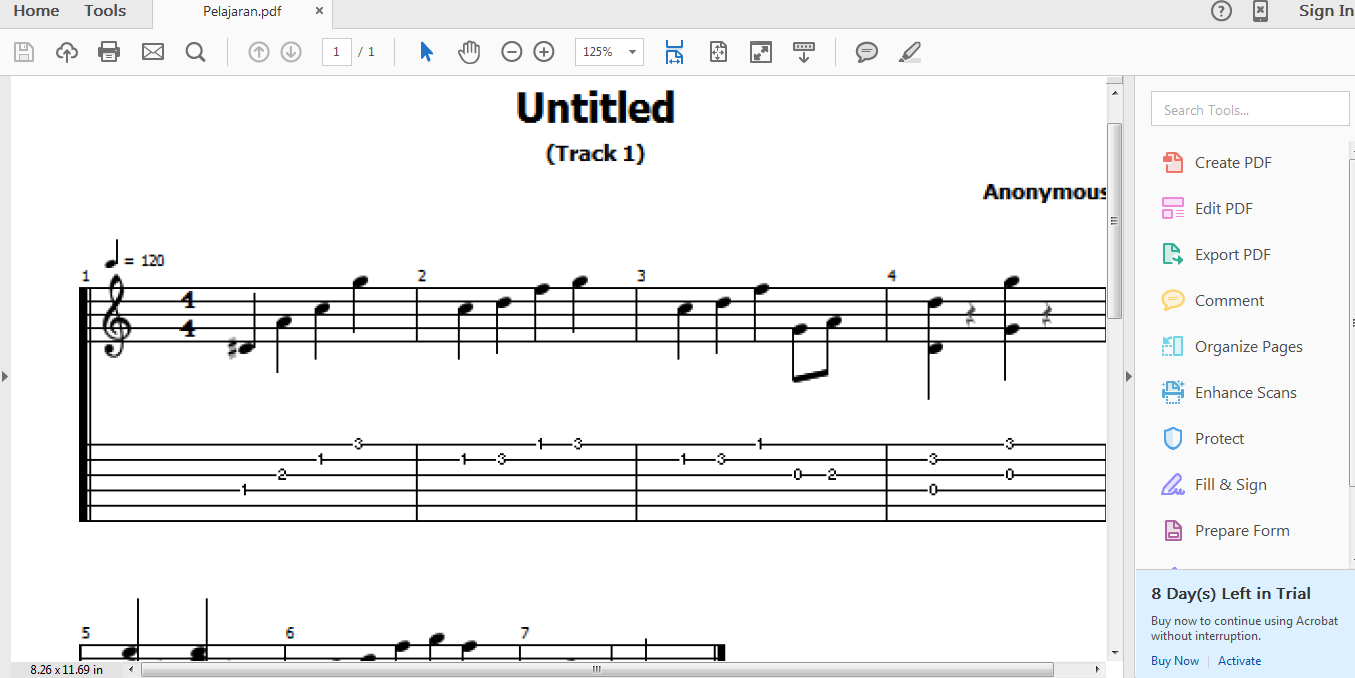The height and width of the screenshot is (678, 1355).
Task: Activate the Hand pan tool
Action: pos(469,52)
